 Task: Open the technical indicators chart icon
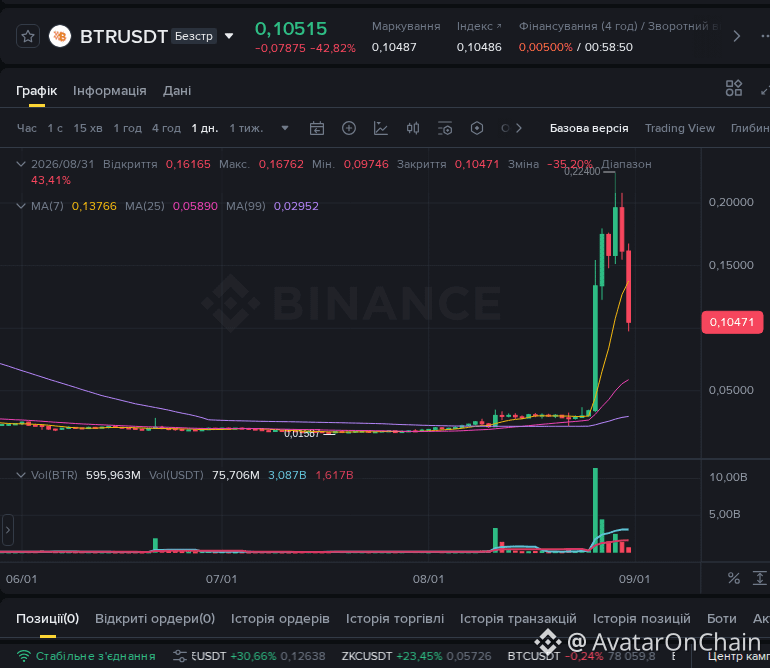[381, 128]
